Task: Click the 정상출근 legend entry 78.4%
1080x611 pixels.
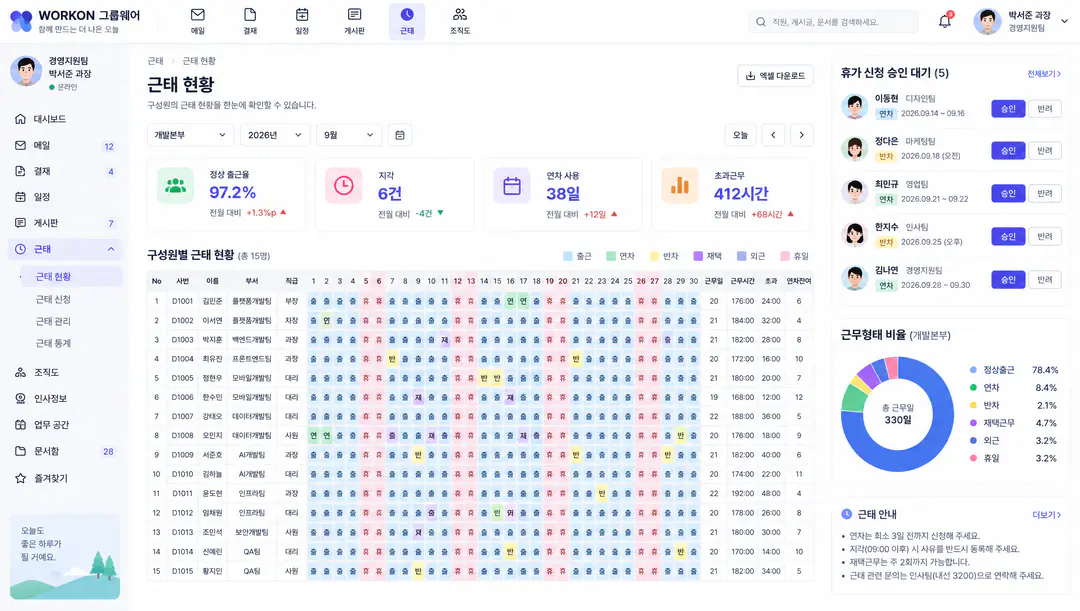Action: [1013, 370]
